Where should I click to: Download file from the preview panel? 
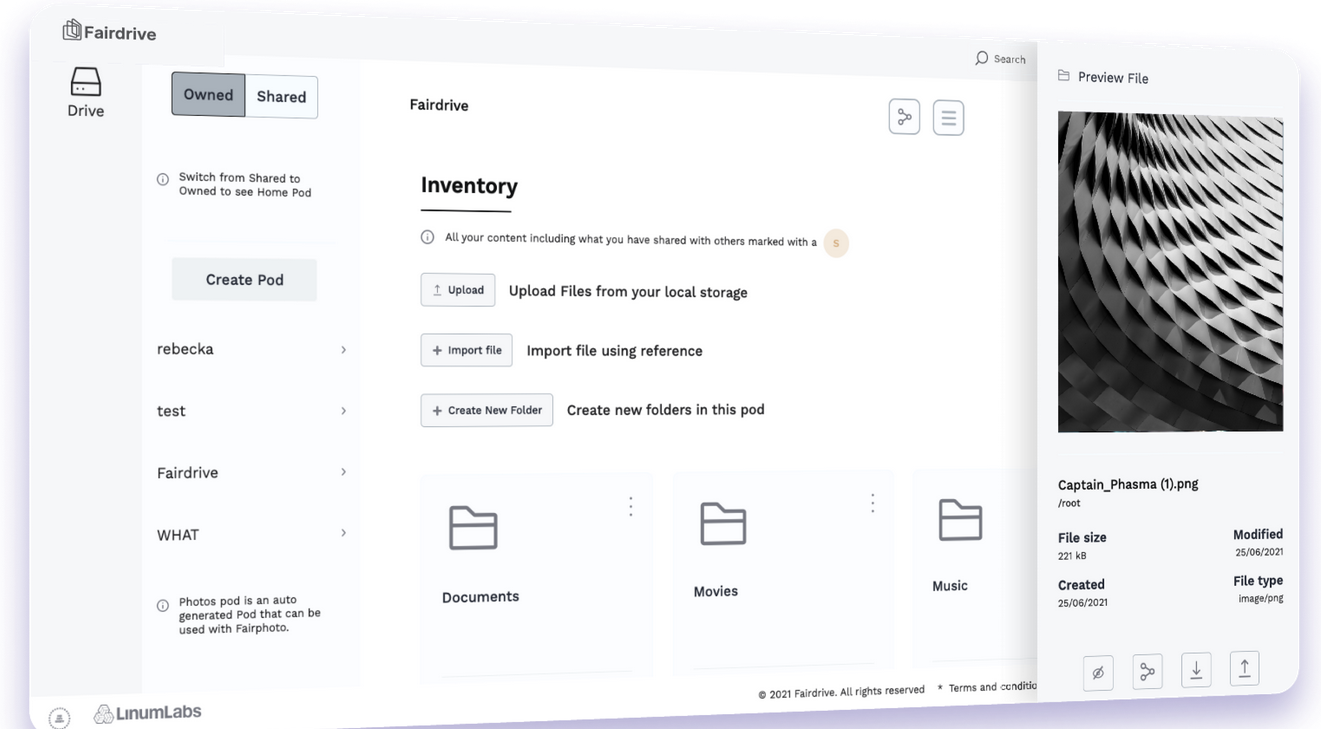1196,670
